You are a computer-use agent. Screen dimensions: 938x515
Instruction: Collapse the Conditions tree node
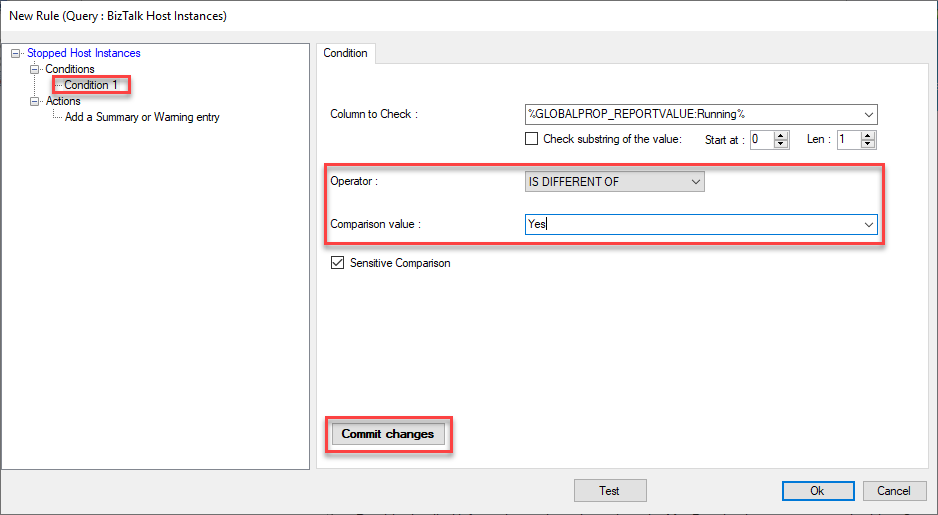tap(35, 69)
